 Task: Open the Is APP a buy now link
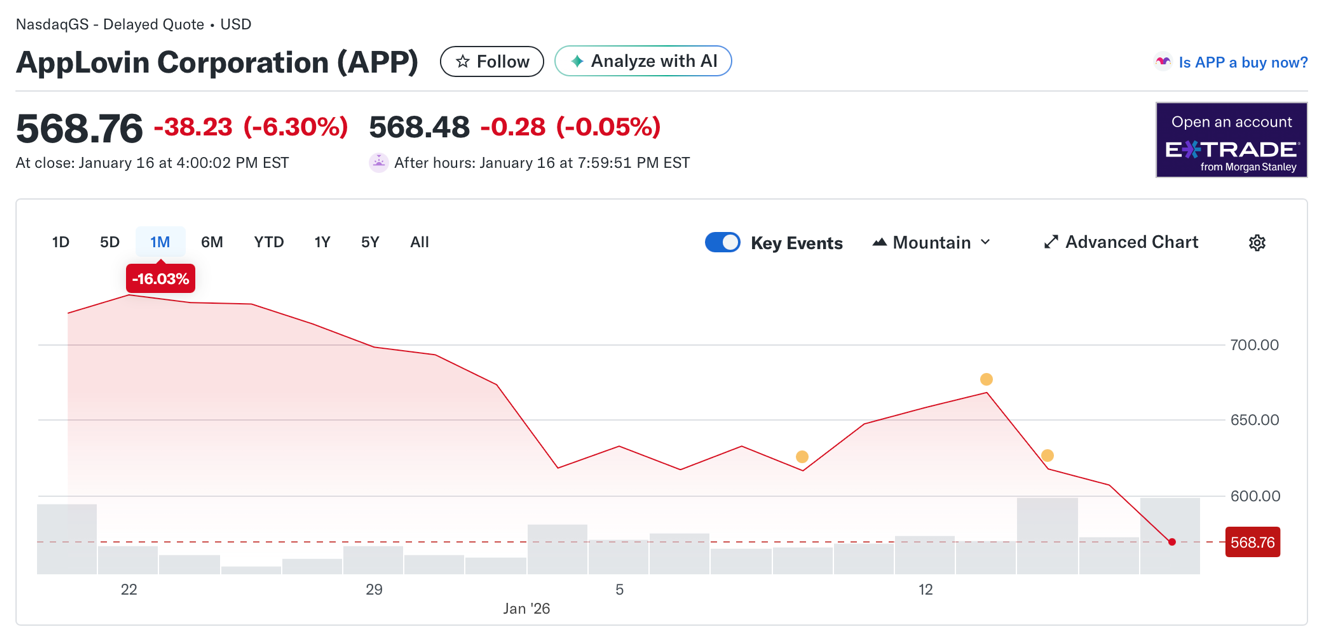pyautogui.click(x=1243, y=62)
